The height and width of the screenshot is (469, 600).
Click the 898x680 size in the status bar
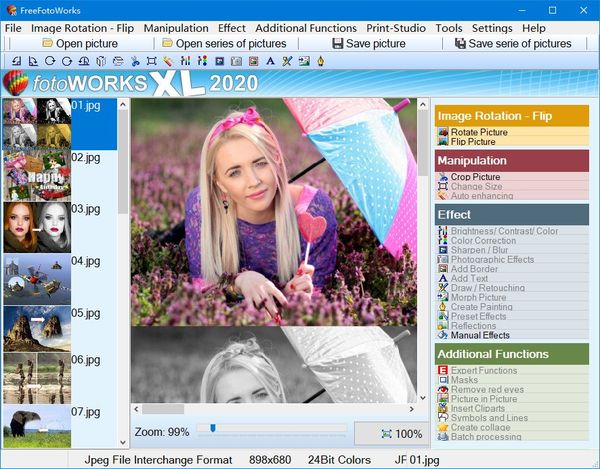[270, 460]
